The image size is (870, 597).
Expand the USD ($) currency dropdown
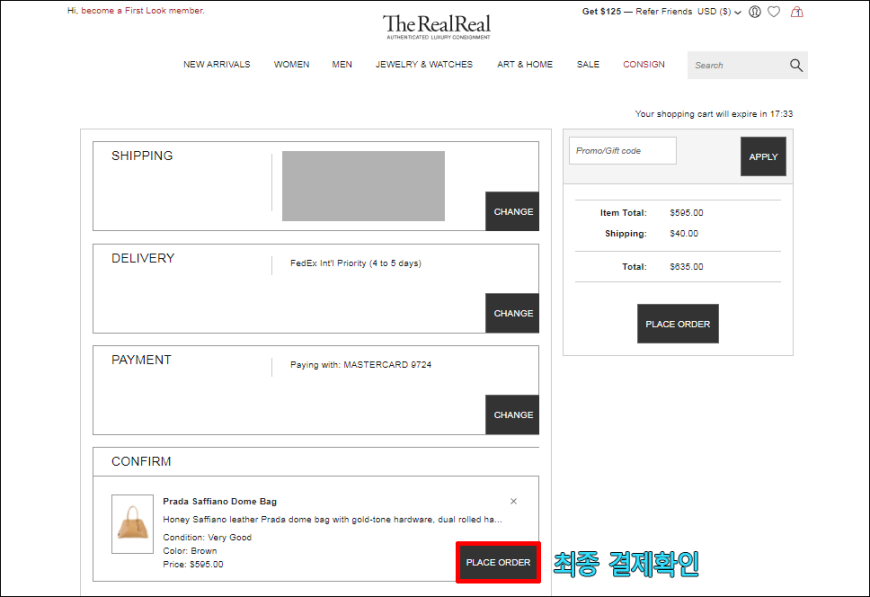[719, 12]
